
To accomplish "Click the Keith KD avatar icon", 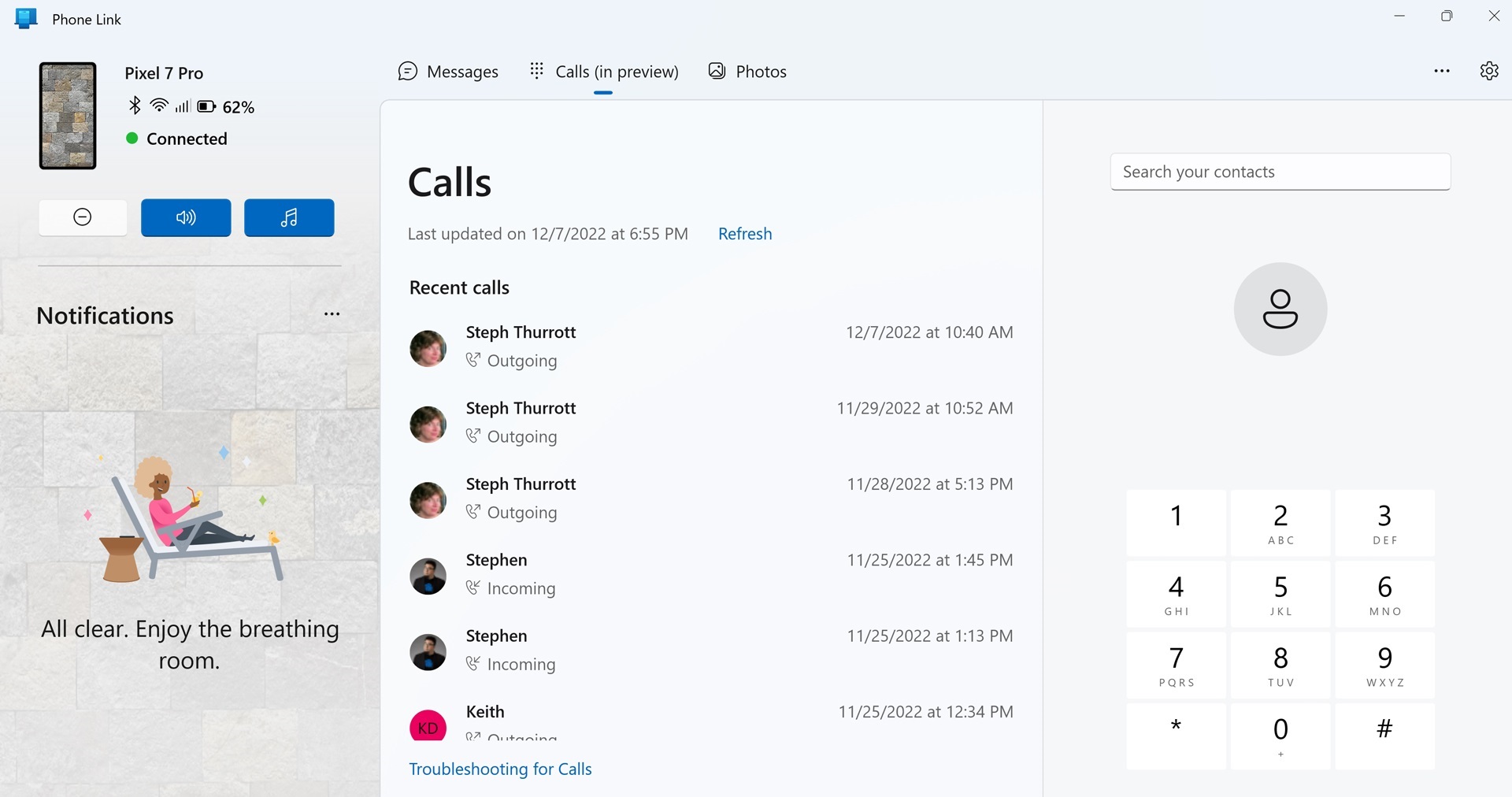I will 428,726.
